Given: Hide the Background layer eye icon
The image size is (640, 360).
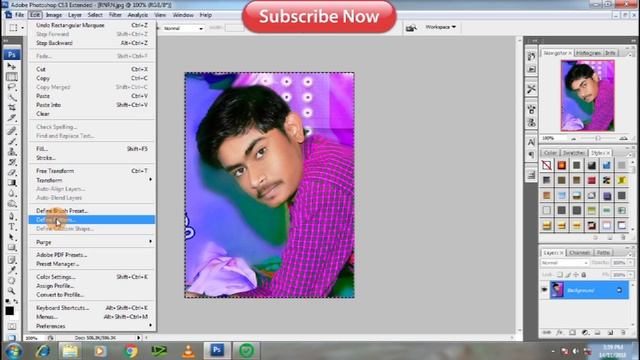Looking at the screenshot, I should point(544,290).
